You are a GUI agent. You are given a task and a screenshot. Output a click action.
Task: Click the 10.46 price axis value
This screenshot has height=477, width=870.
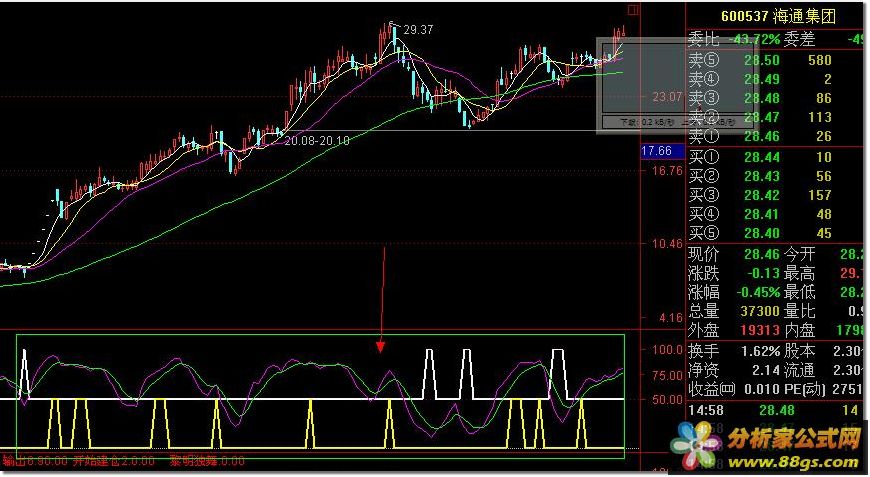(x=668, y=243)
